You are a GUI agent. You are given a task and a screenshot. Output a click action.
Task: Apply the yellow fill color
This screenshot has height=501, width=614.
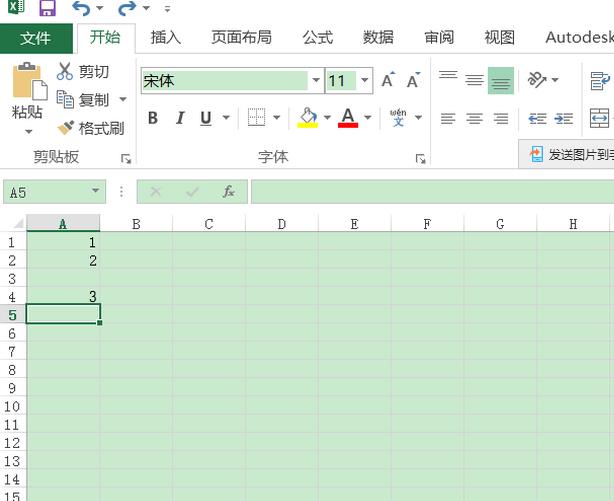308,118
